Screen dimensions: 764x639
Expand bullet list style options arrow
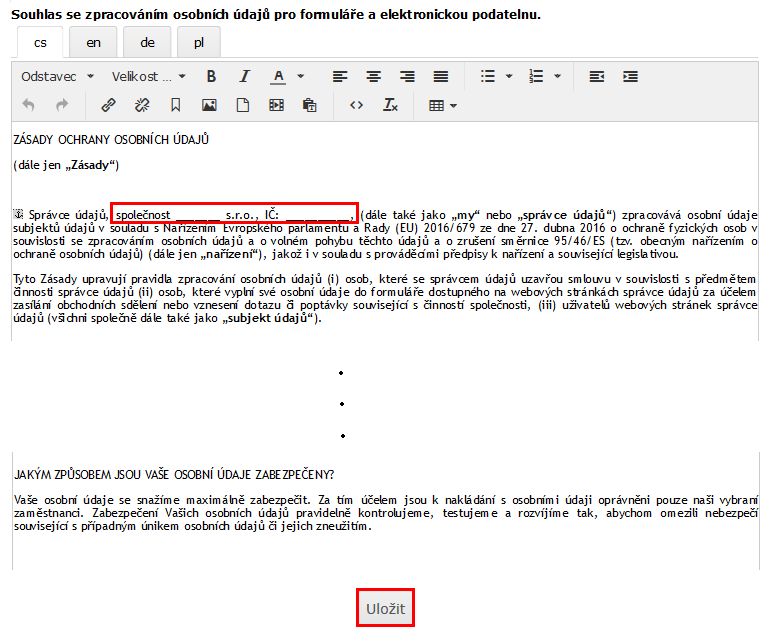click(x=509, y=76)
